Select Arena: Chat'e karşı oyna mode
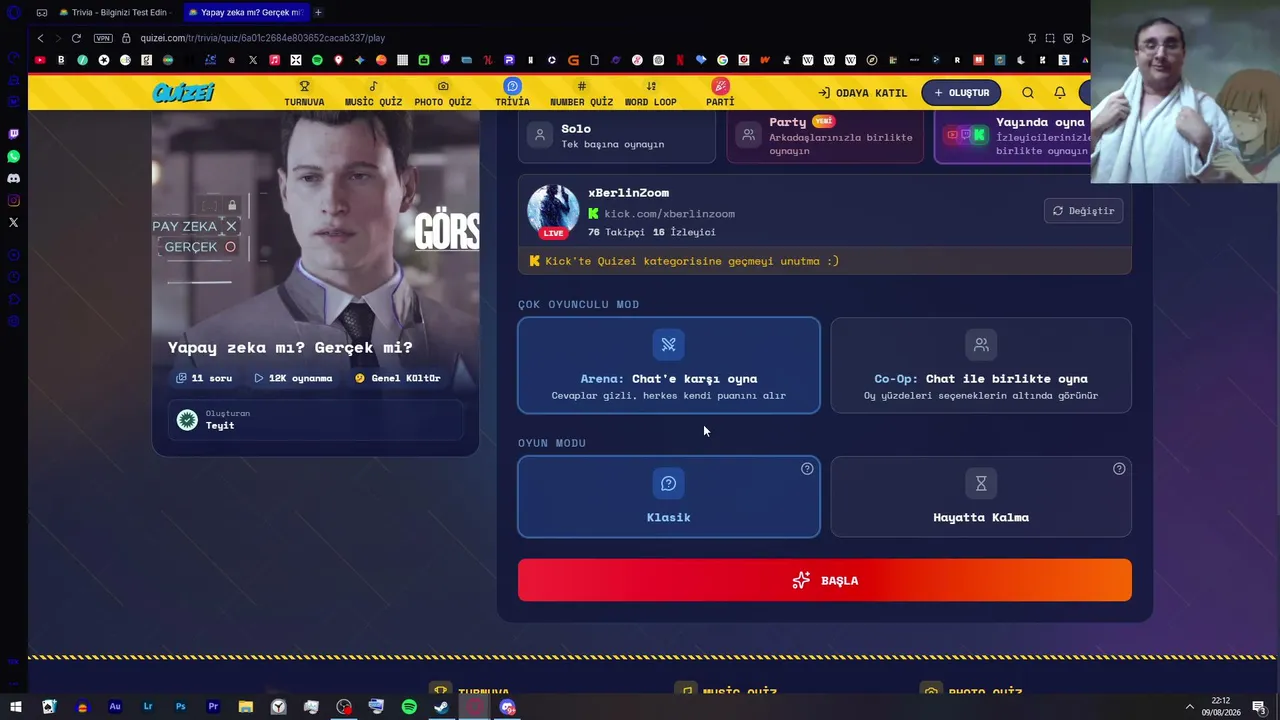The image size is (1280, 720). tap(669, 365)
